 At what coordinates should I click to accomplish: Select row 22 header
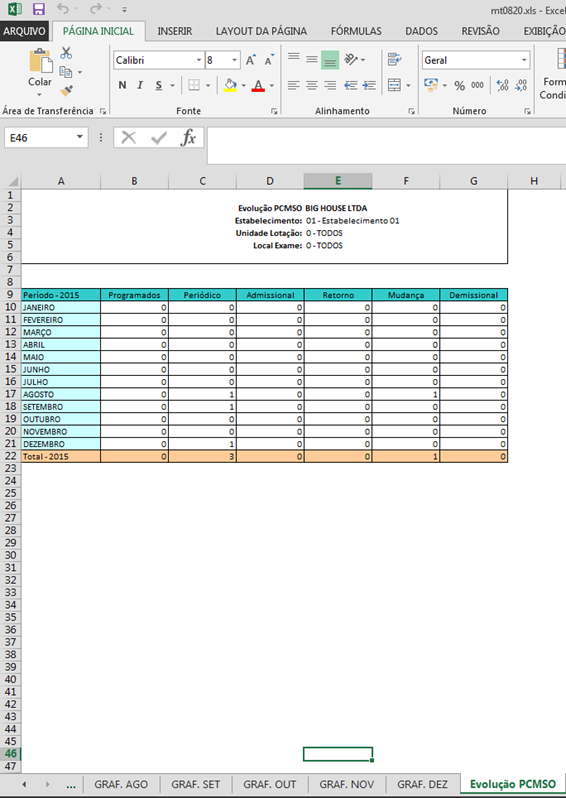coord(11,456)
